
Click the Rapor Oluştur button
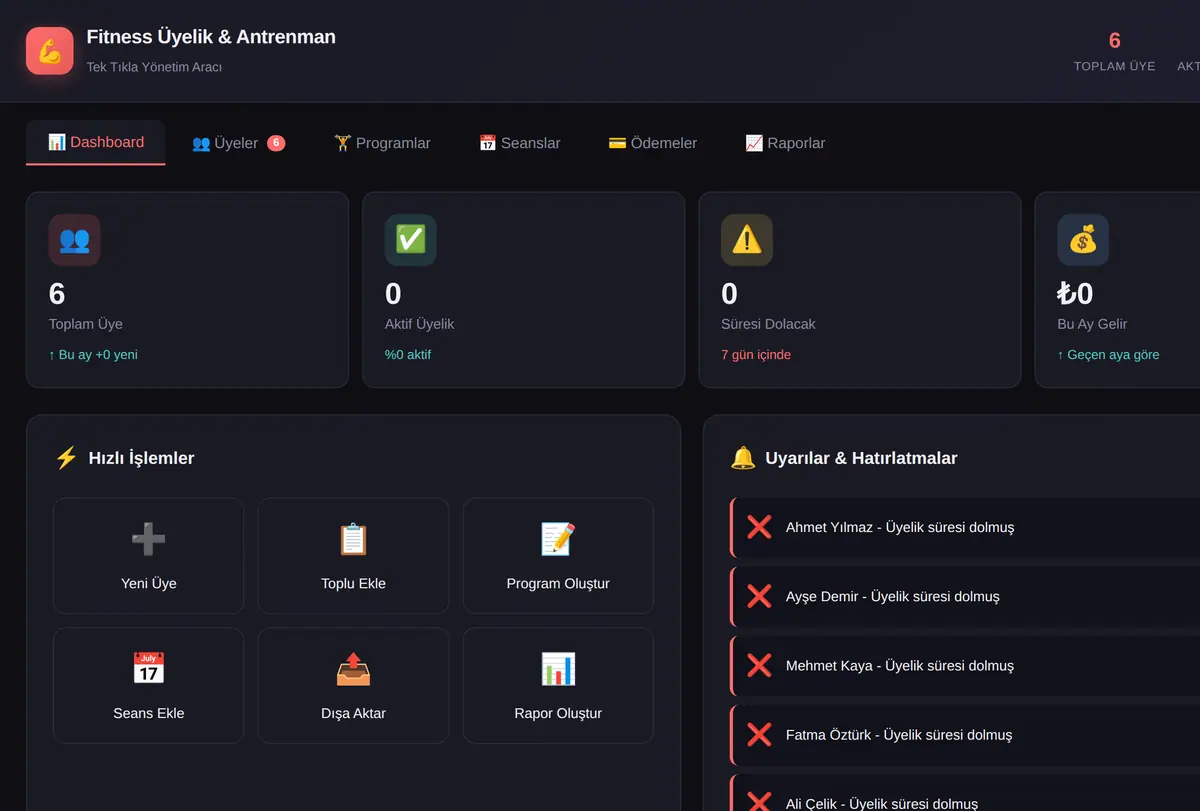pos(558,686)
